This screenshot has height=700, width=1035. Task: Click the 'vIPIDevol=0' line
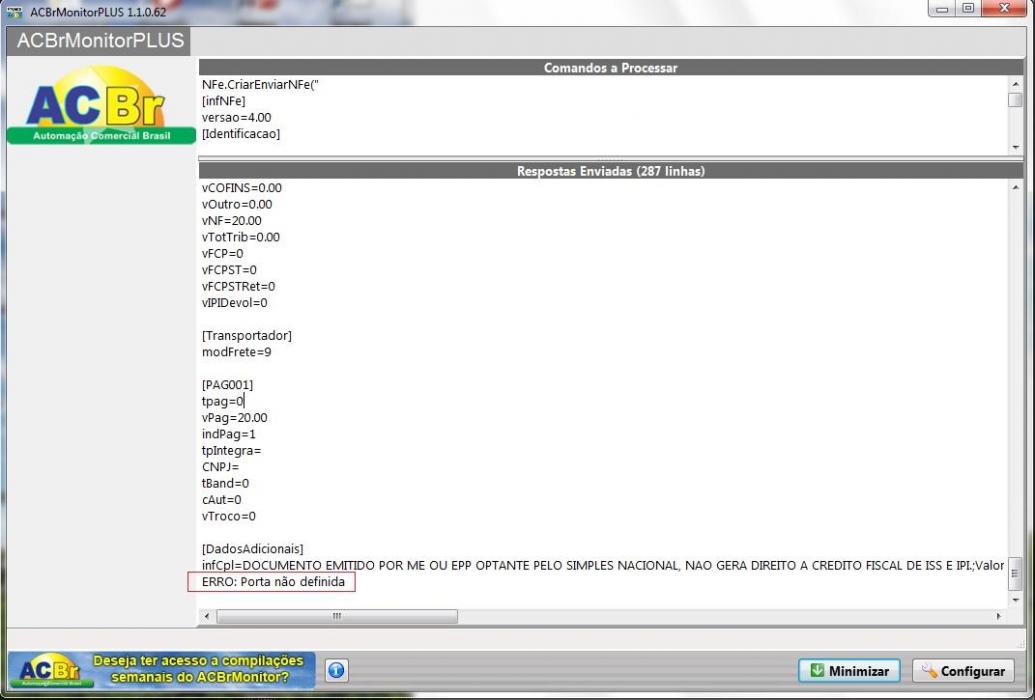pyautogui.click(x=234, y=302)
